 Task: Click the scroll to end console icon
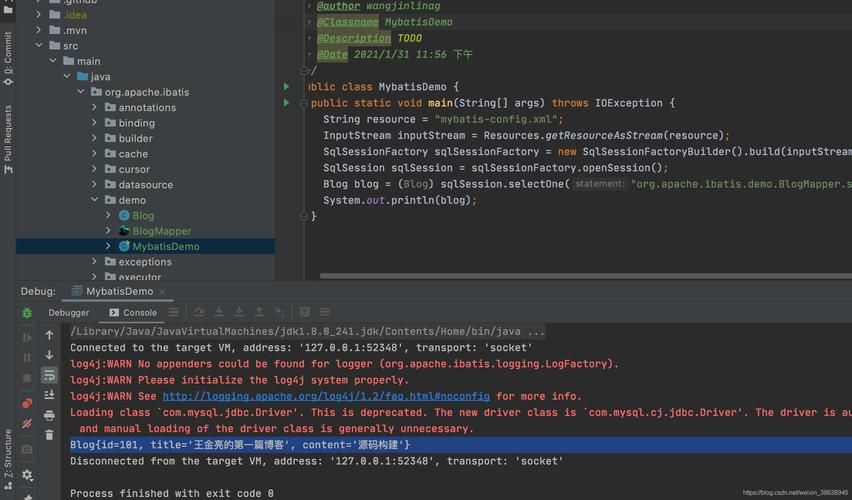click(49, 395)
